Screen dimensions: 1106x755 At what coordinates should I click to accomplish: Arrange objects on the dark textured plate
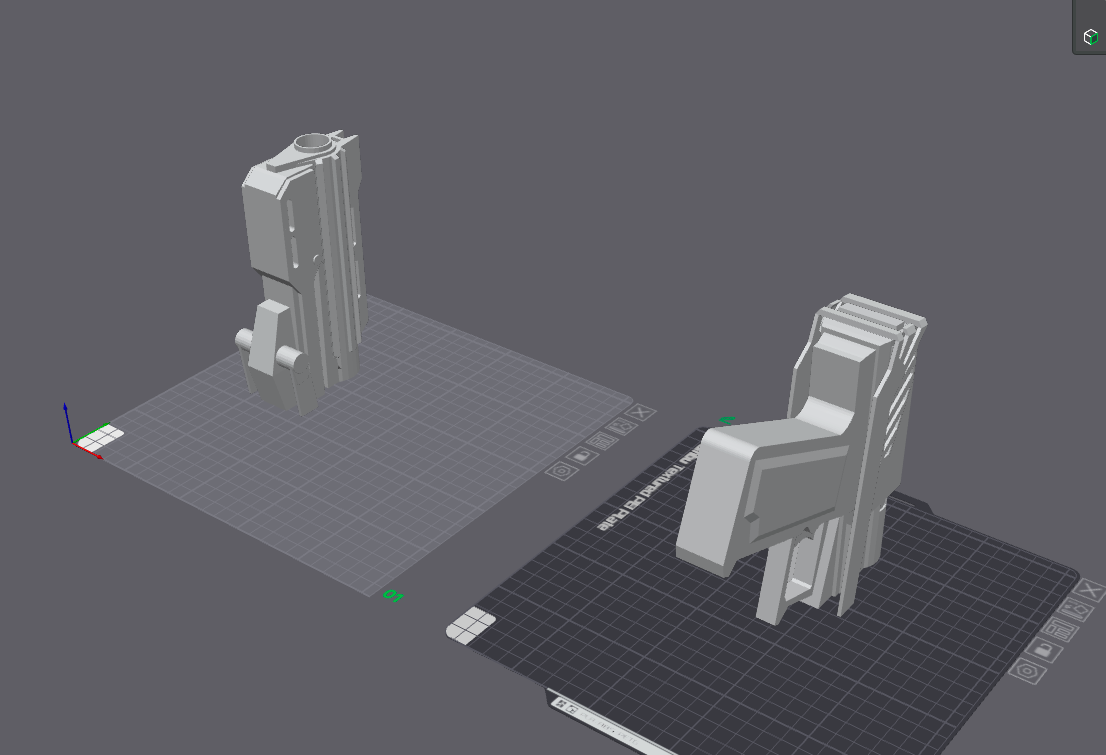(1060, 629)
